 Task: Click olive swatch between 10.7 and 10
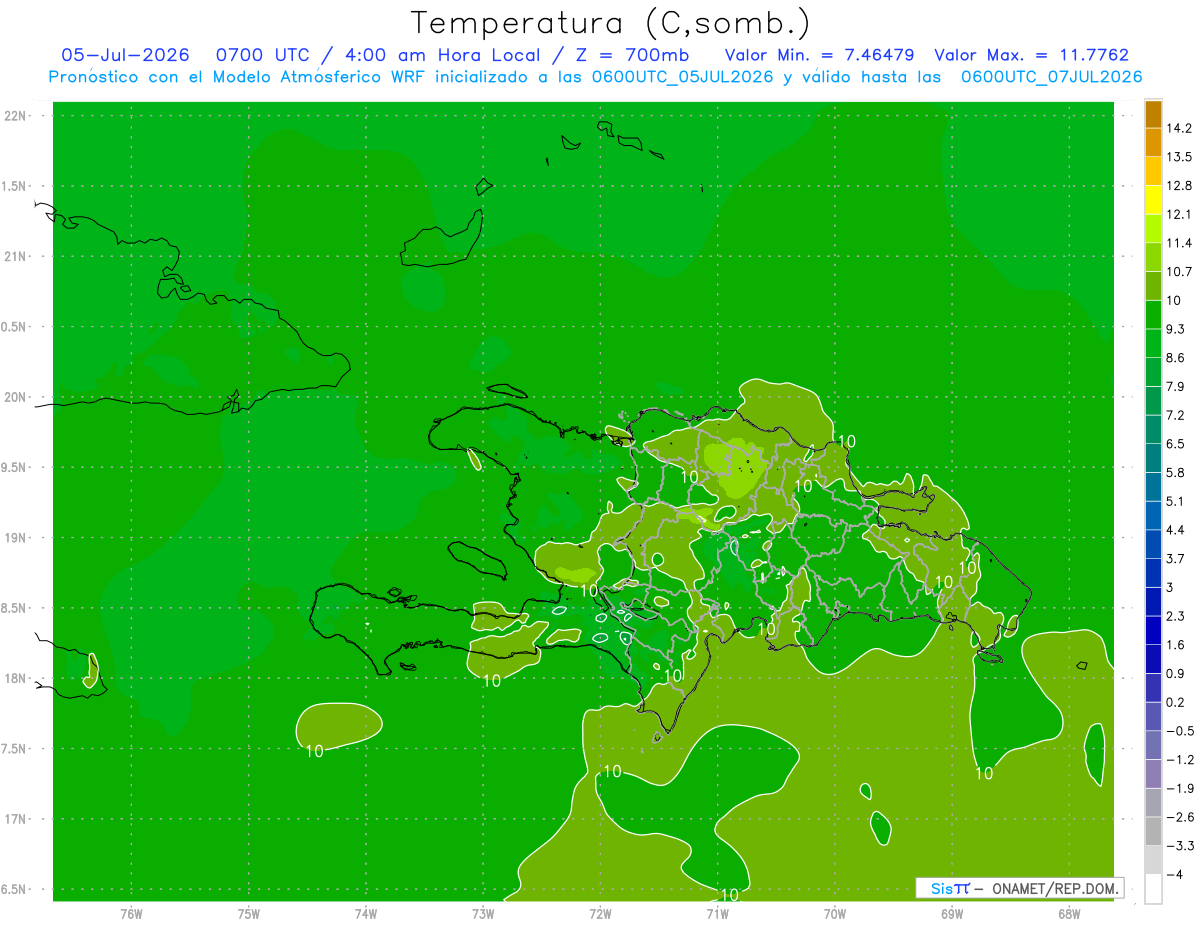[x=1153, y=286]
